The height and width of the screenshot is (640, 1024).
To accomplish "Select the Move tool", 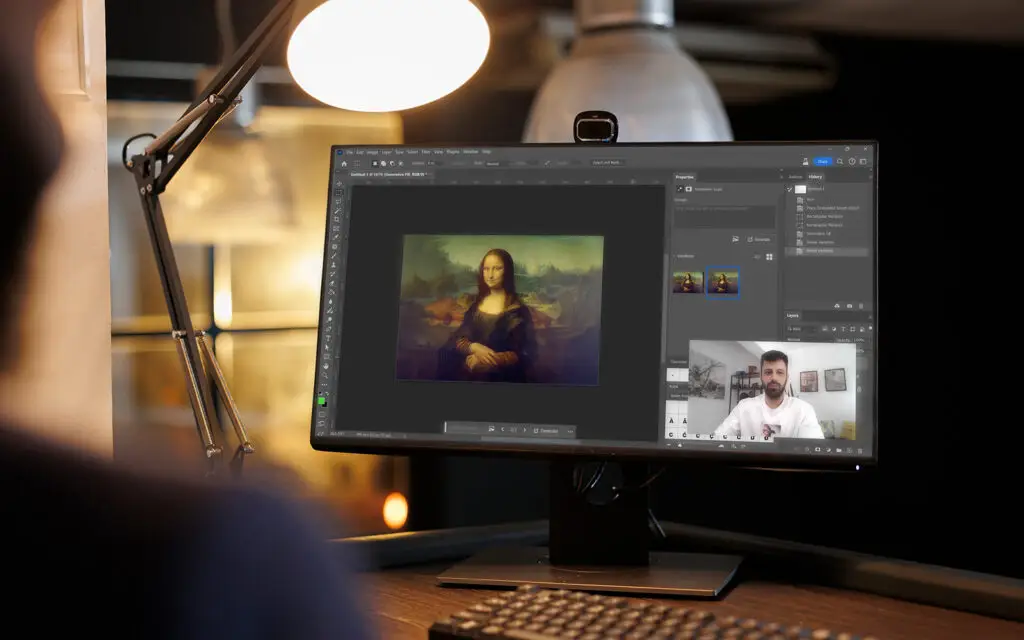I will pos(339,184).
